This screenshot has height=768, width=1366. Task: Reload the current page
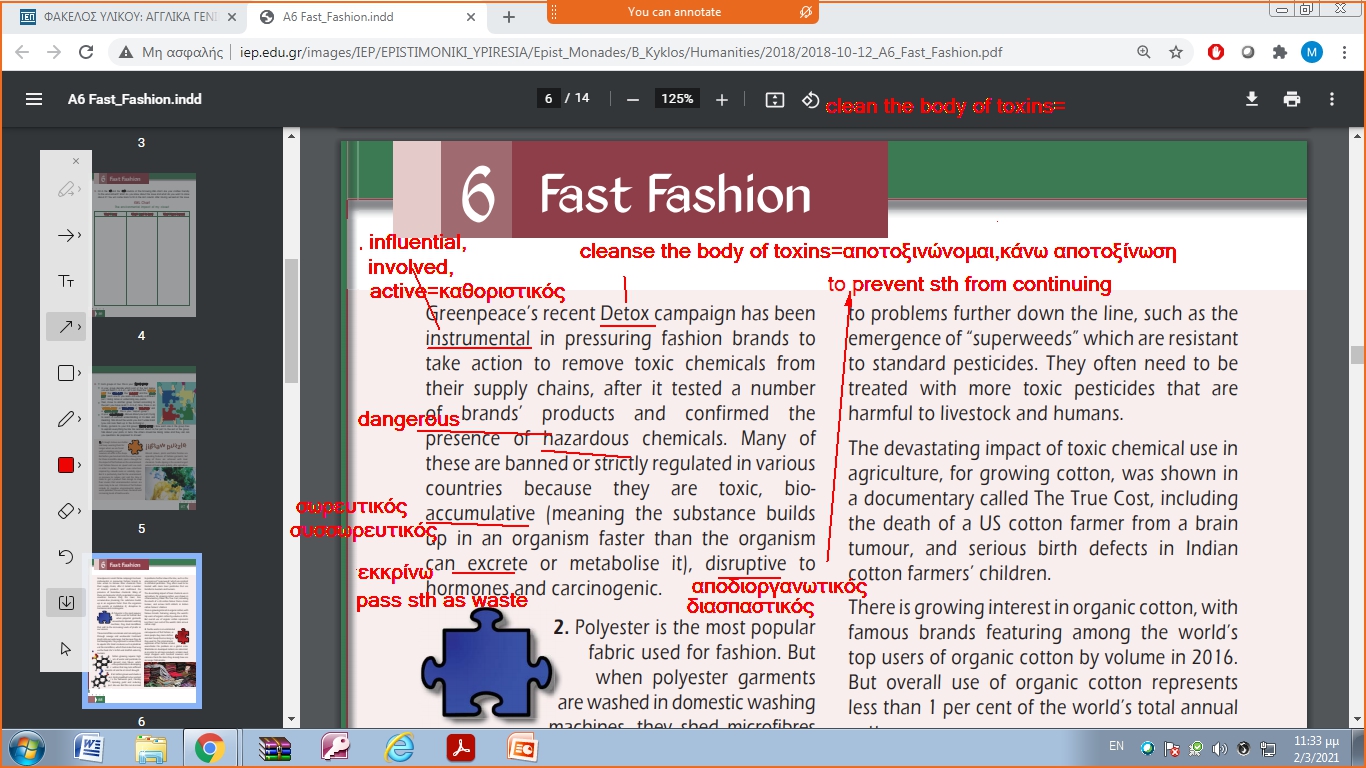click(x=86, y=52)
